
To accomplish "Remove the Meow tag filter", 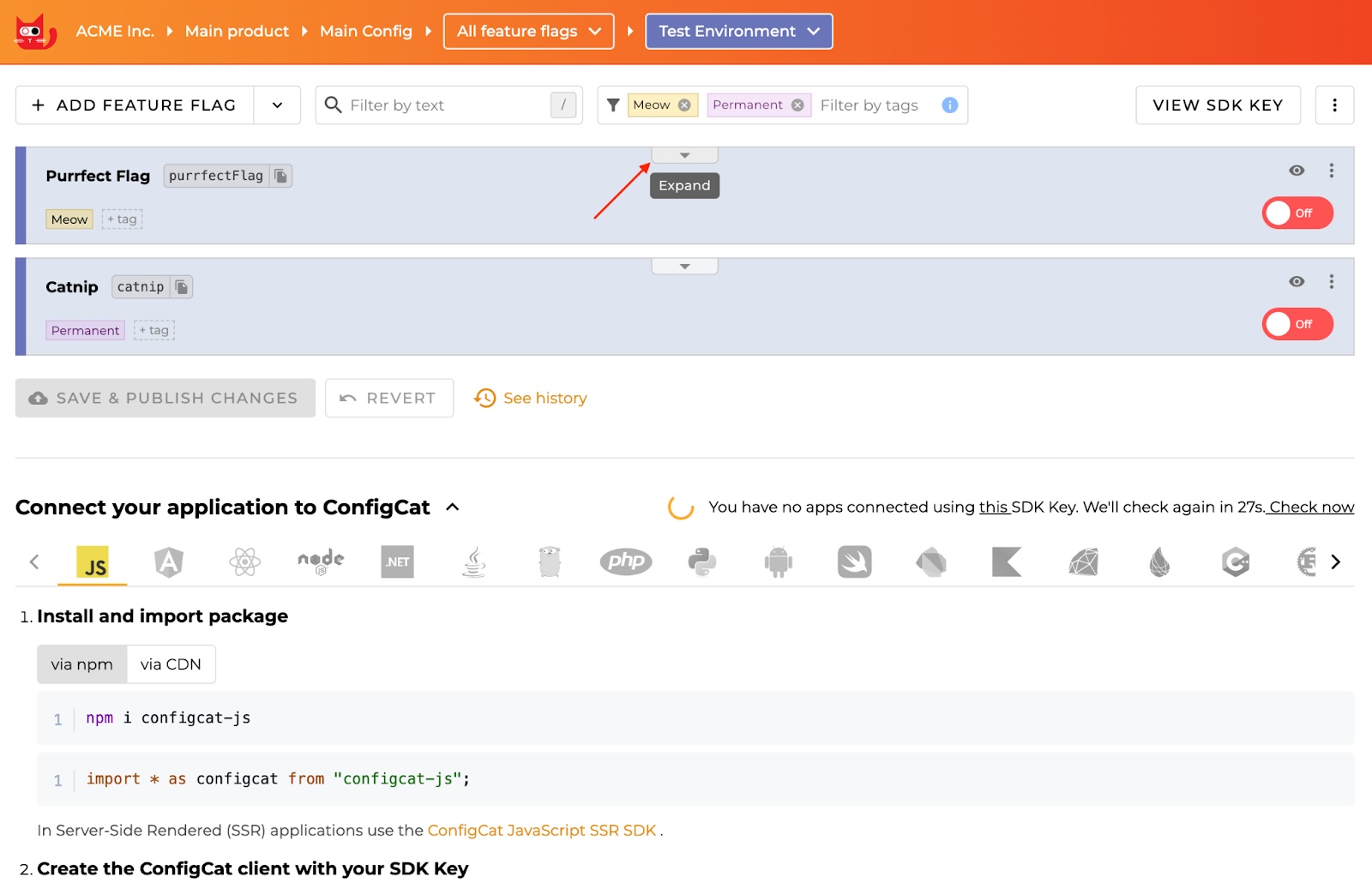I will [684, 105].
